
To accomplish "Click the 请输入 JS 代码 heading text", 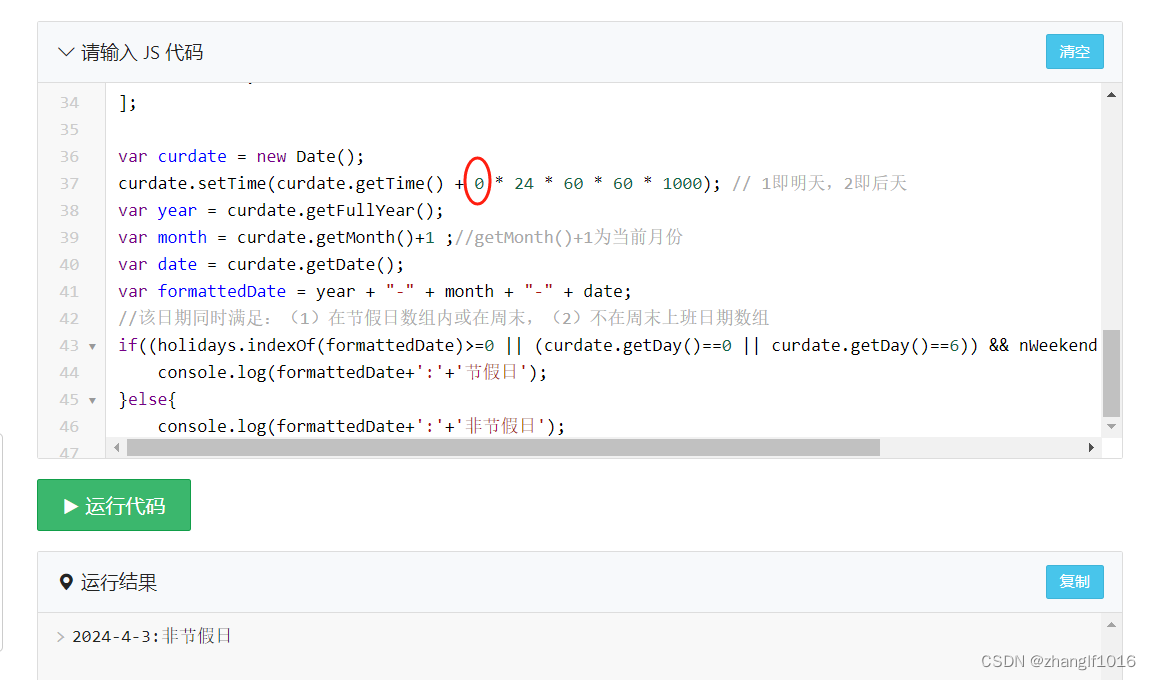I will 142,52.
